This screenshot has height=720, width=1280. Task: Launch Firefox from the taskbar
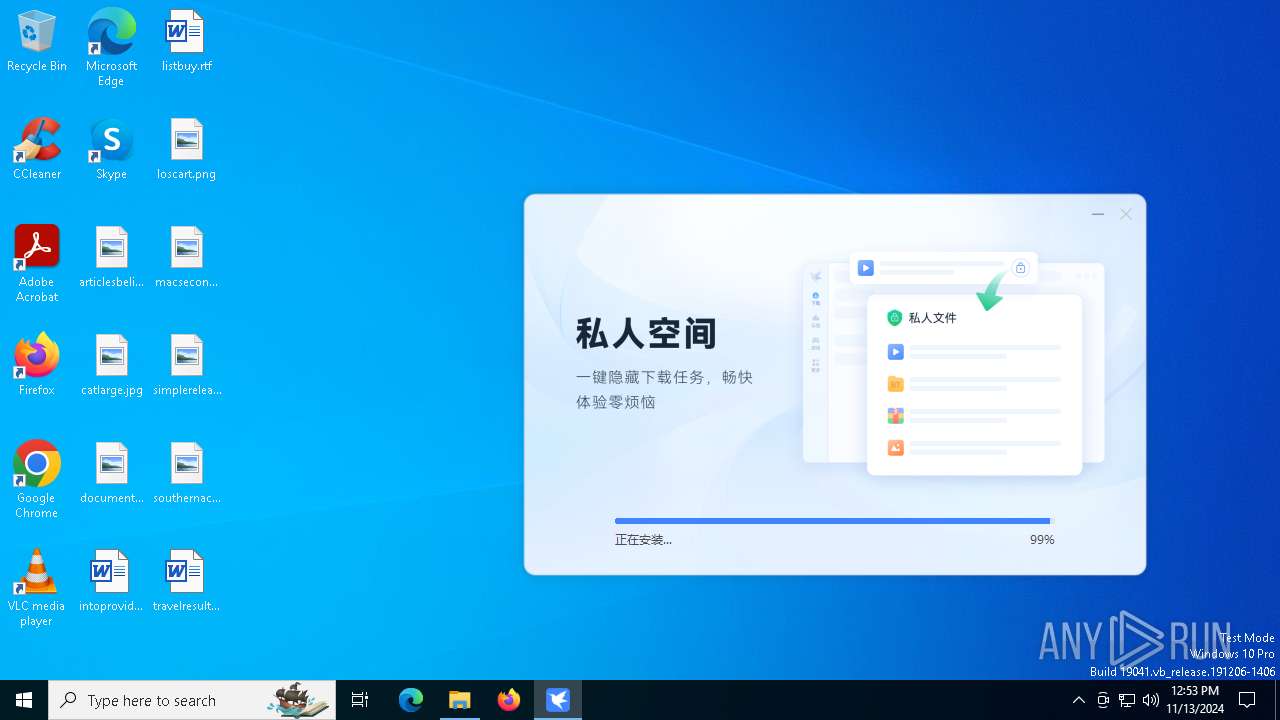tap(509, 700)
